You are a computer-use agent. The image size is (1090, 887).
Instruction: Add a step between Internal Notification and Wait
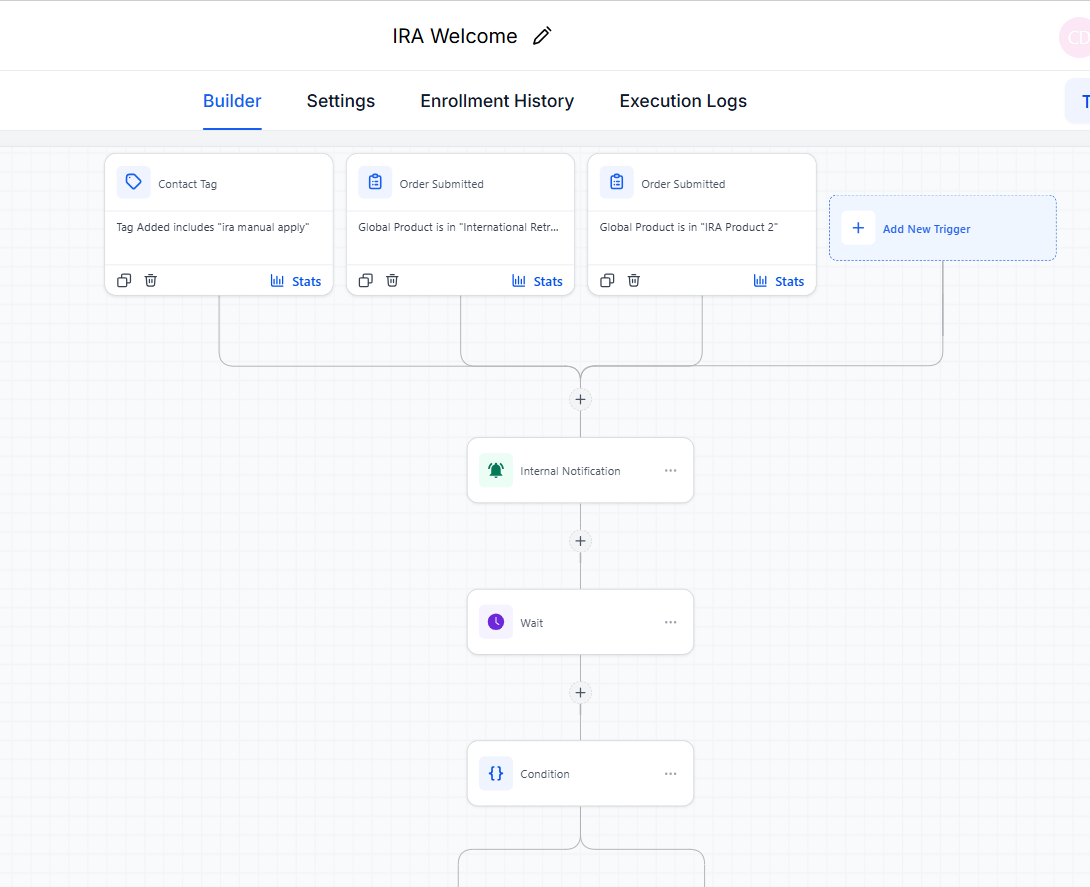coord(580,541)
